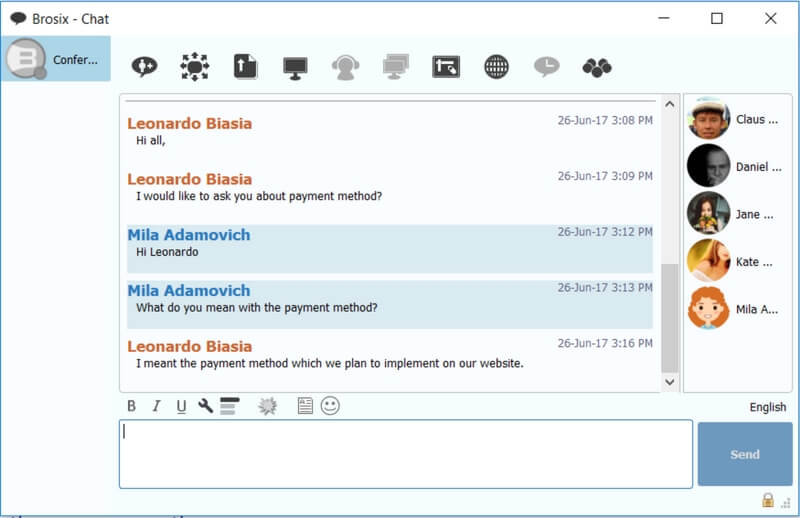800x518 pixels.
Task: Click the broadcast arrows toolbar icon
Action: point(195,67)
